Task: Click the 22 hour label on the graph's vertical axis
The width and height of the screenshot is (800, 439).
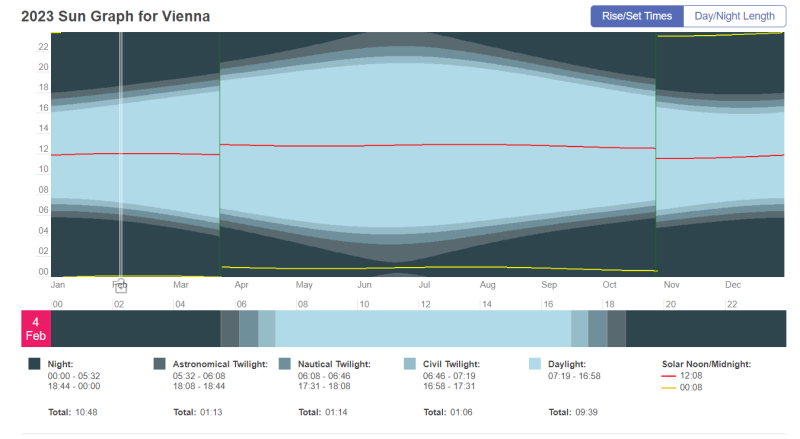Action: coord(43,47)
